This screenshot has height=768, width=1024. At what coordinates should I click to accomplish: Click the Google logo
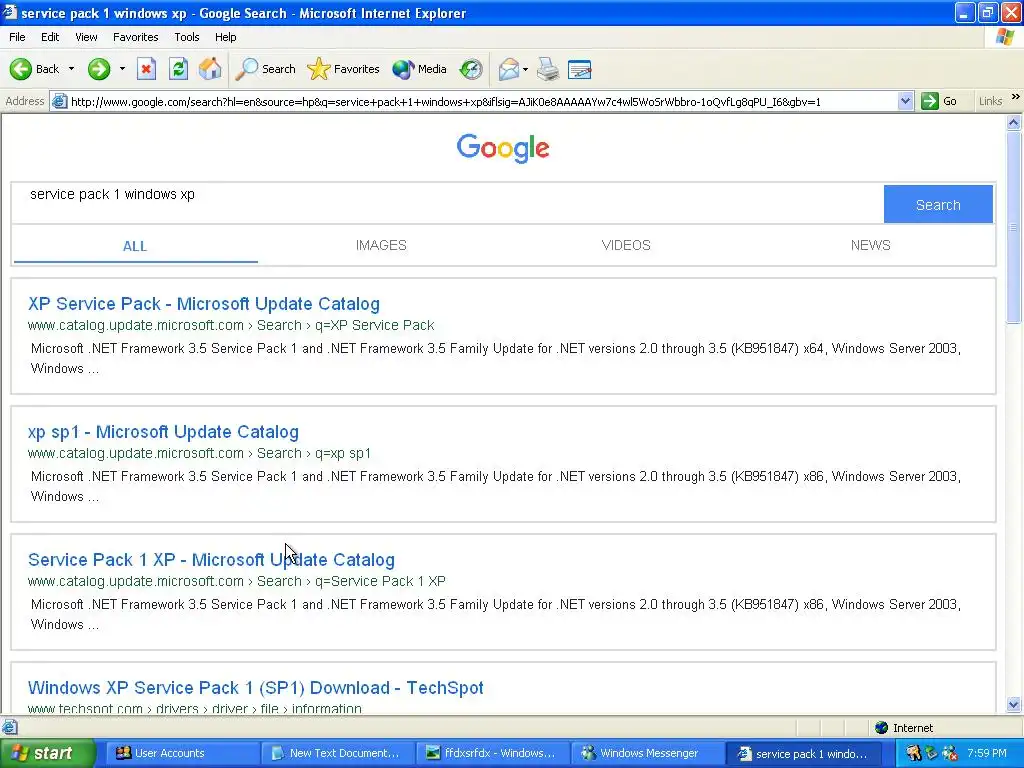click(503, 148)
